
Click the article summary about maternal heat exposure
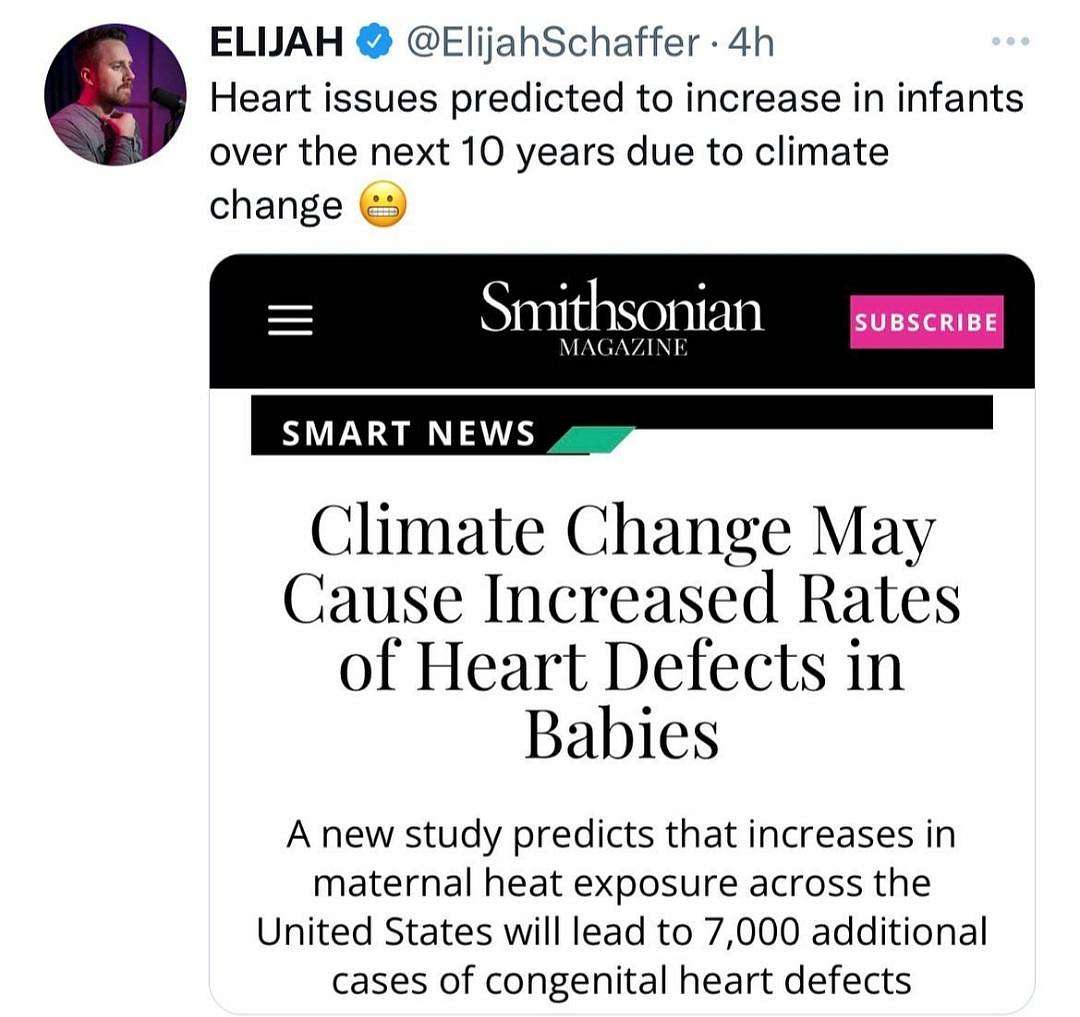click(622, 907)
